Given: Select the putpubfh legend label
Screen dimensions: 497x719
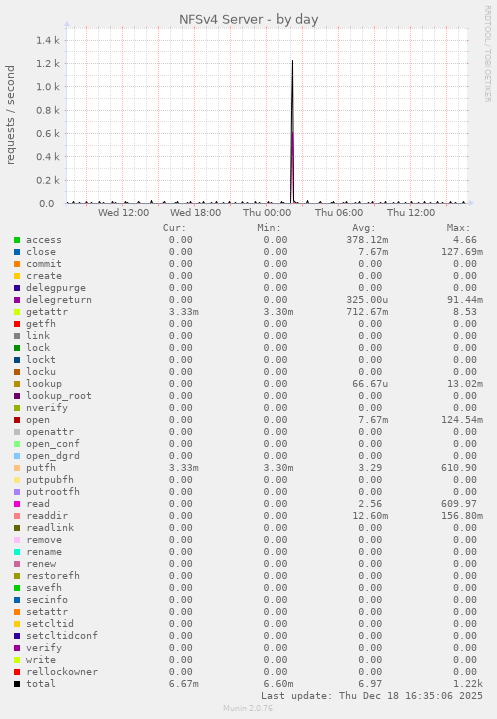Looking at the screenshot, I should click(50, 480).
